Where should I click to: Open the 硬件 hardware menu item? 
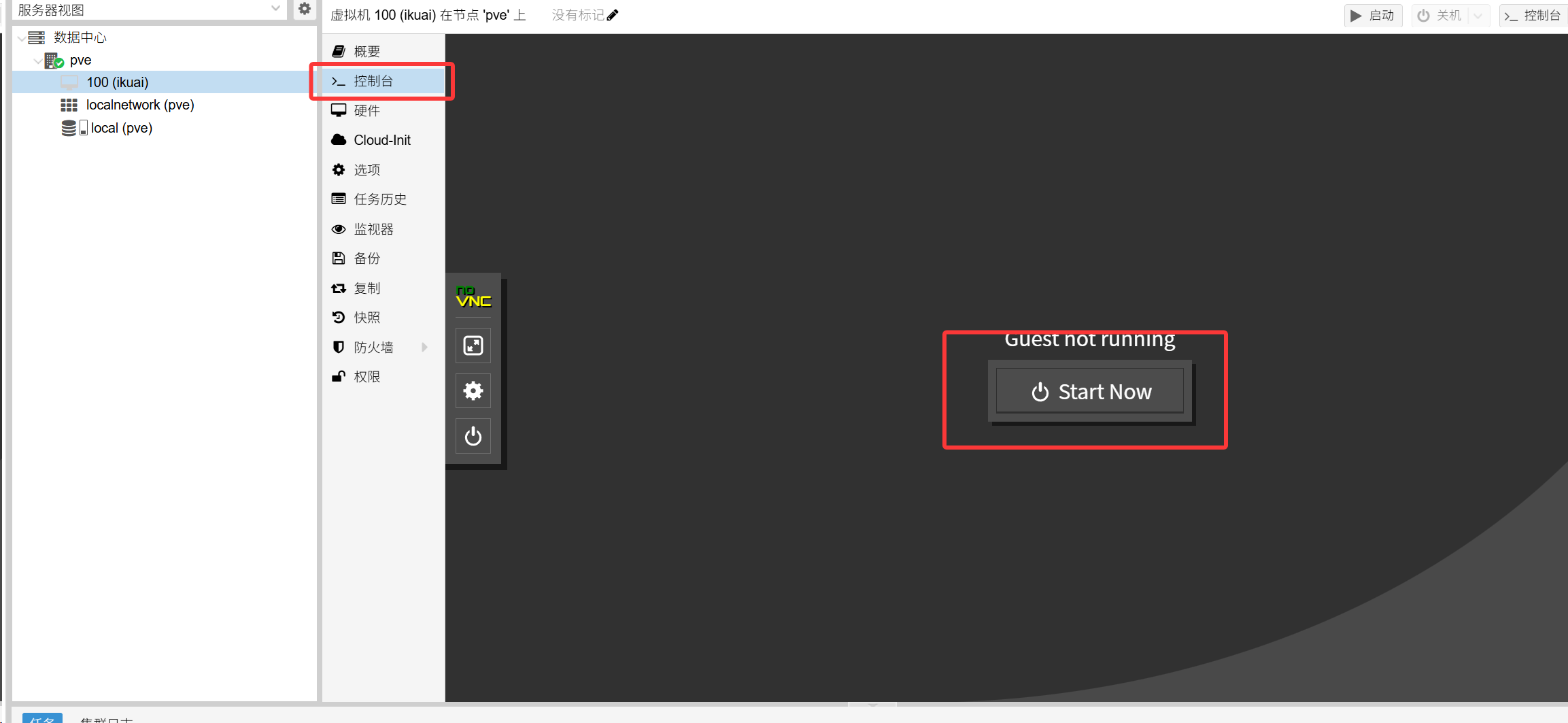click(x=367, y=111)
